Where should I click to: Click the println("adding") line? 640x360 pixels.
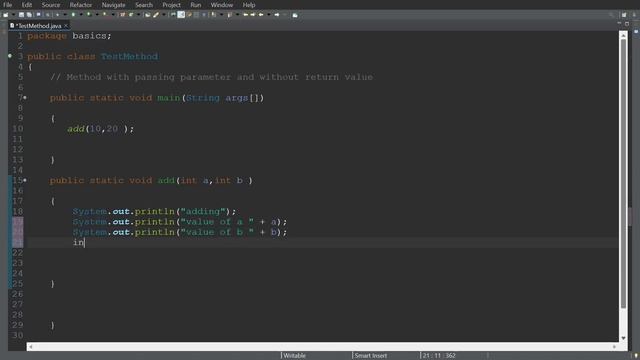[x=154, y=211]
